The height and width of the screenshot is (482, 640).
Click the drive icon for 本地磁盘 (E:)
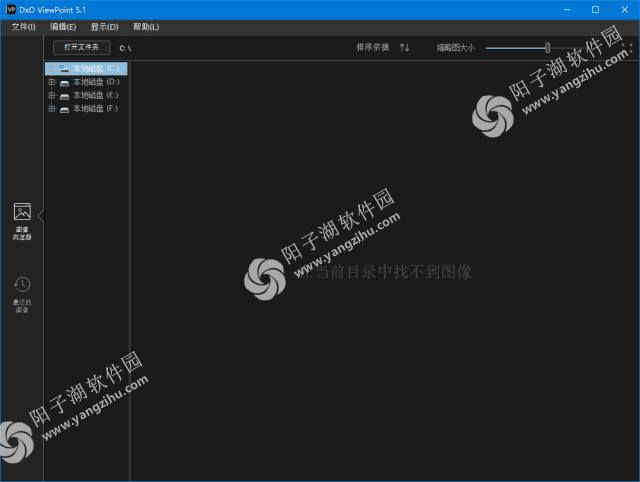coord(64,96)
